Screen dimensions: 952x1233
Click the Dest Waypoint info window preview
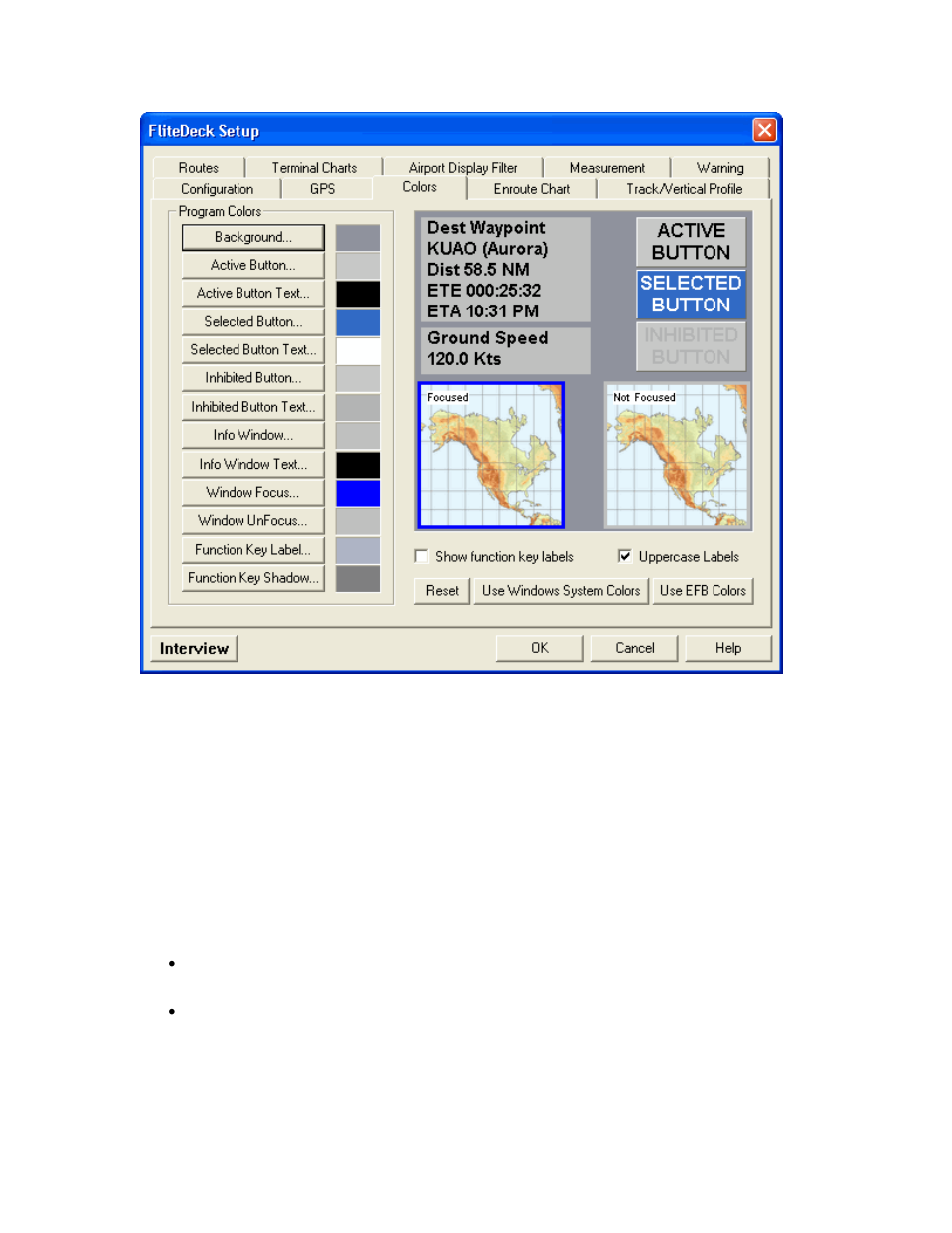pyautogui.click(x=506, y=270)
